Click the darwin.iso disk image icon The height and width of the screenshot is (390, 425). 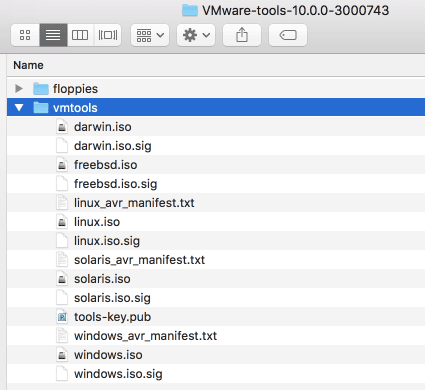62,127
